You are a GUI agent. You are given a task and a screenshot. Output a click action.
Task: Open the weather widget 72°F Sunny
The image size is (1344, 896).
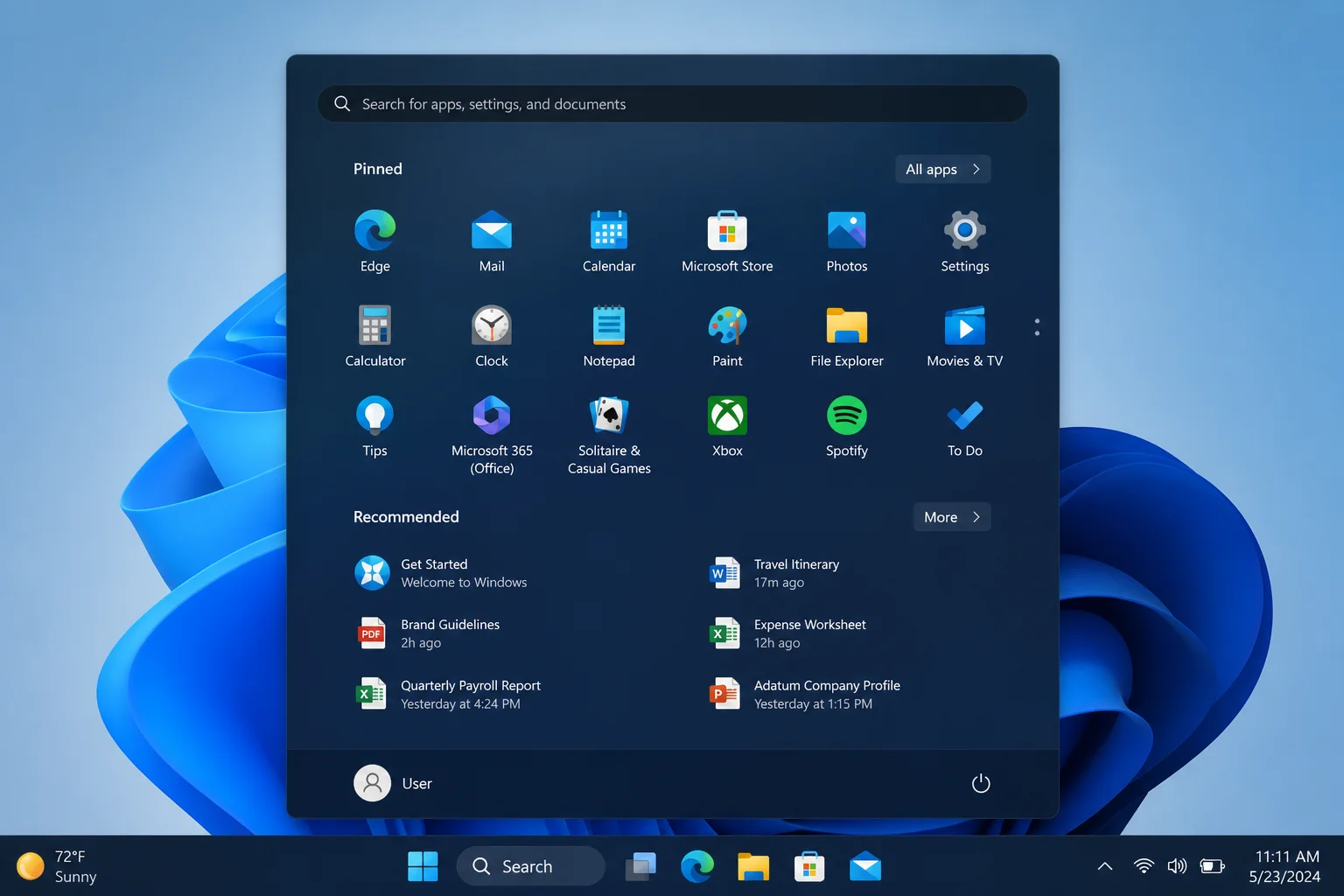(57, 866)
